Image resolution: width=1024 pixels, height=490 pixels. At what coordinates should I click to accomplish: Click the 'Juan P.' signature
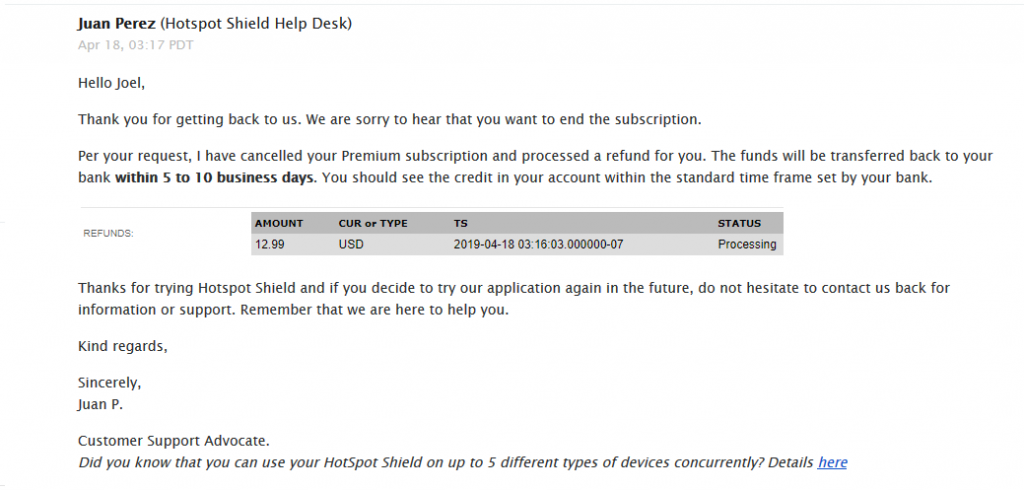point(100,404)
